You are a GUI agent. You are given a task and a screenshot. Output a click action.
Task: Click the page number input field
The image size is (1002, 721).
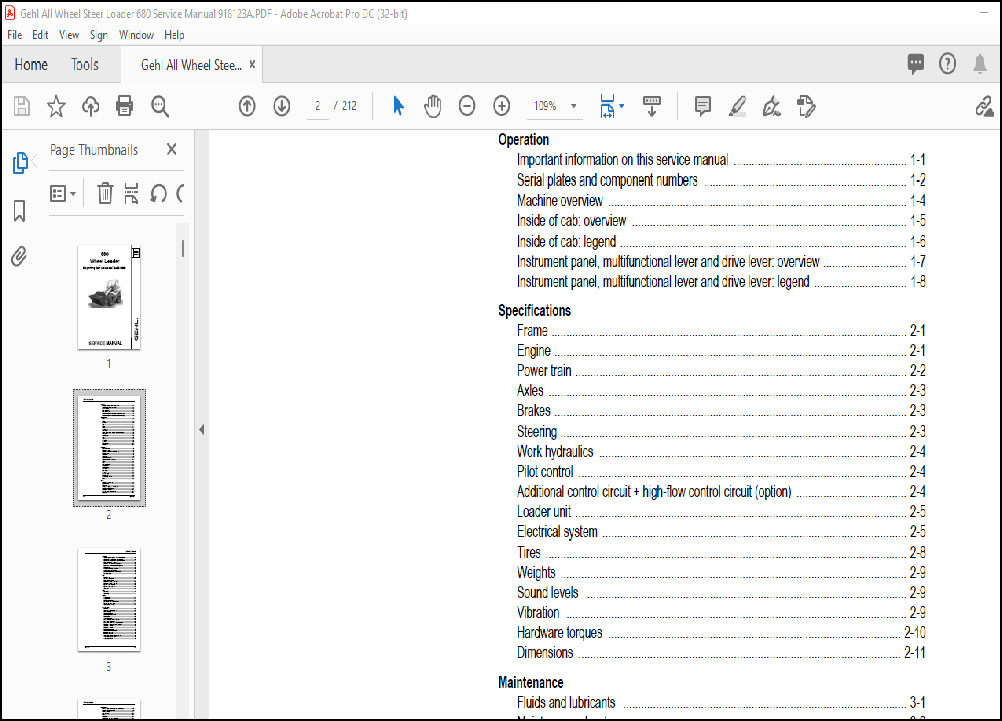(x=318, y=106)
